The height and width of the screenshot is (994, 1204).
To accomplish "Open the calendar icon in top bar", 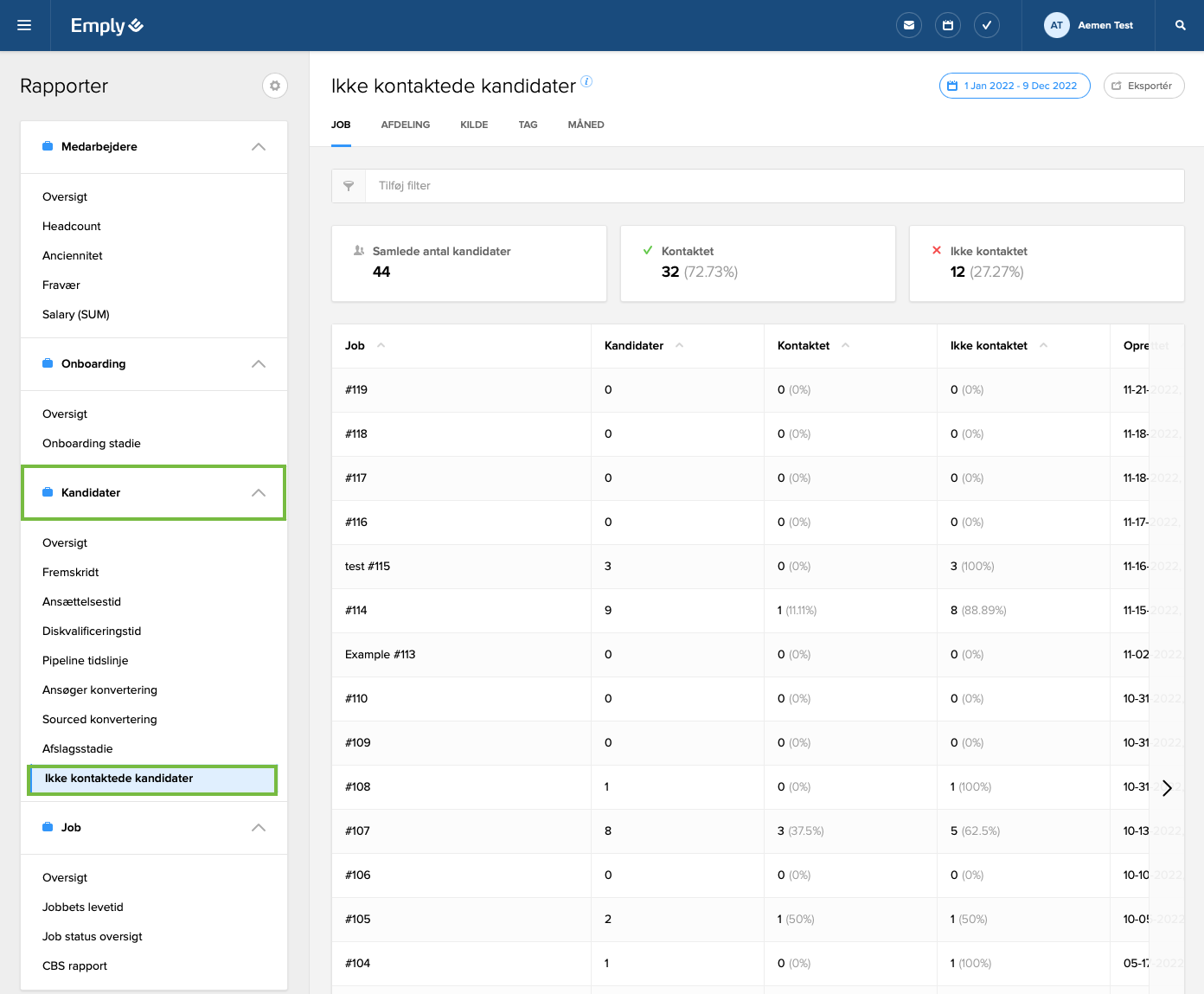I will click(x=948, y=25).
